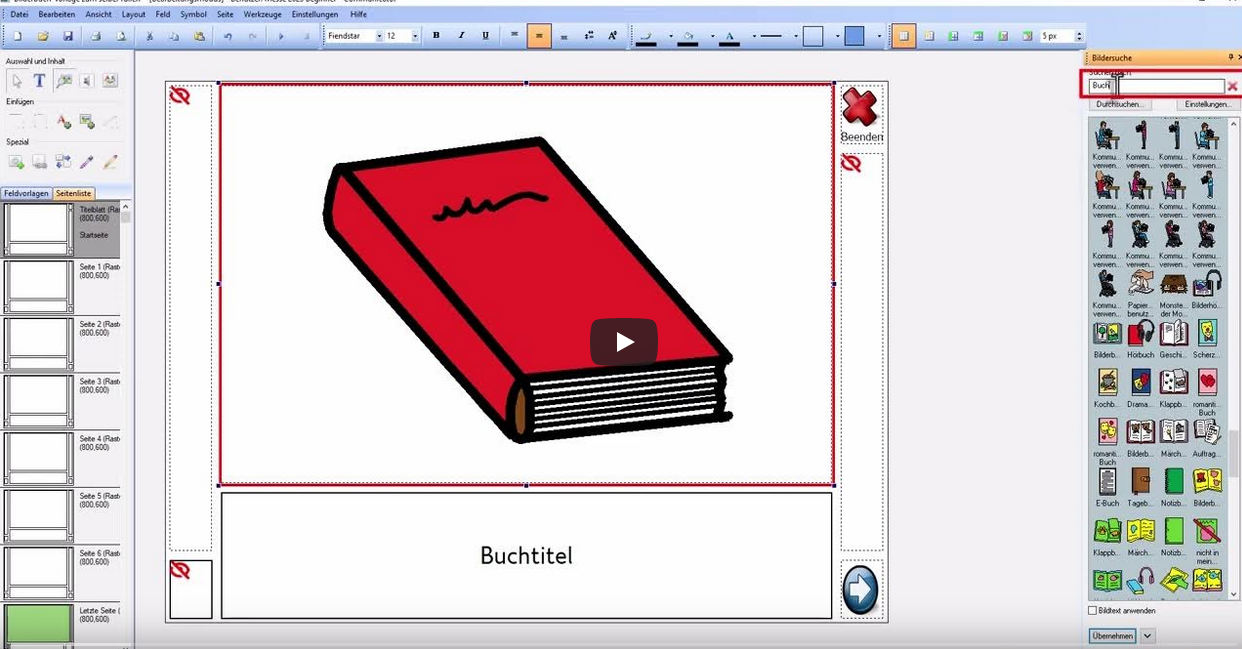Viewport: 1242px width, 649px height.
Task: Toggle the hidden-eye icon below Beenden
Action: pyautogui.click(x=851, y=163)
